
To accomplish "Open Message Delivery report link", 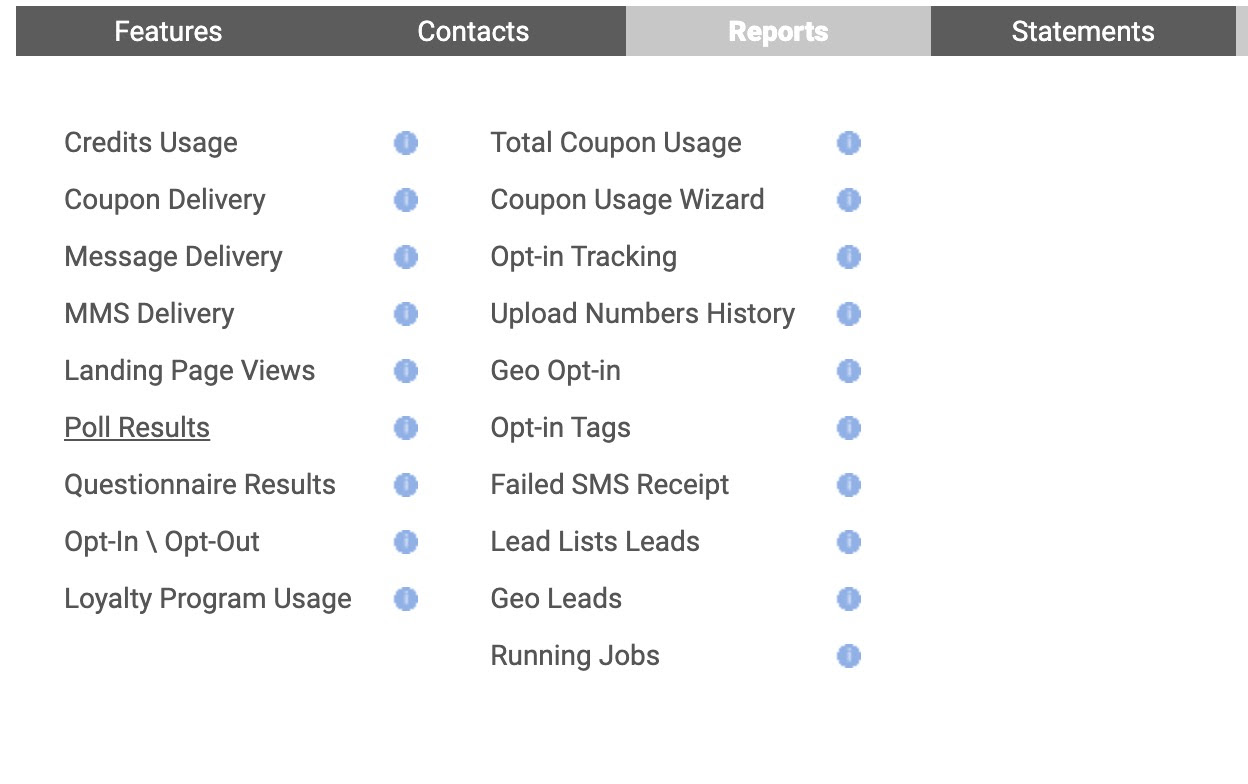I will (x=173, y=257).
